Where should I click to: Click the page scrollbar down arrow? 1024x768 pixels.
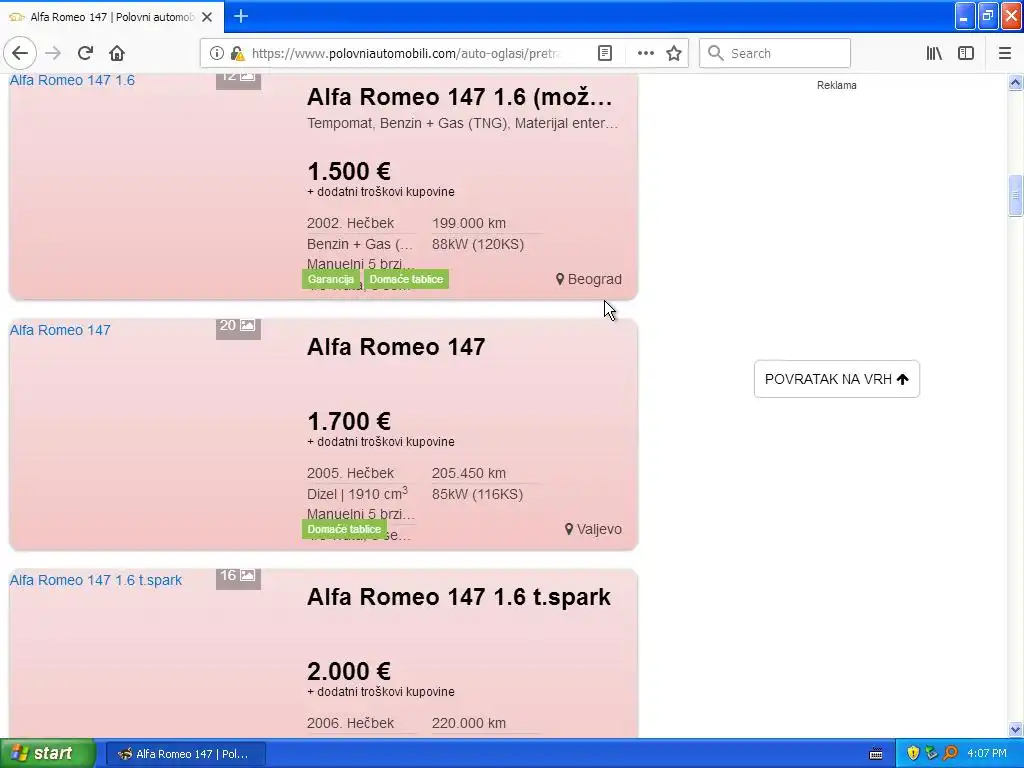(1015, 729)
